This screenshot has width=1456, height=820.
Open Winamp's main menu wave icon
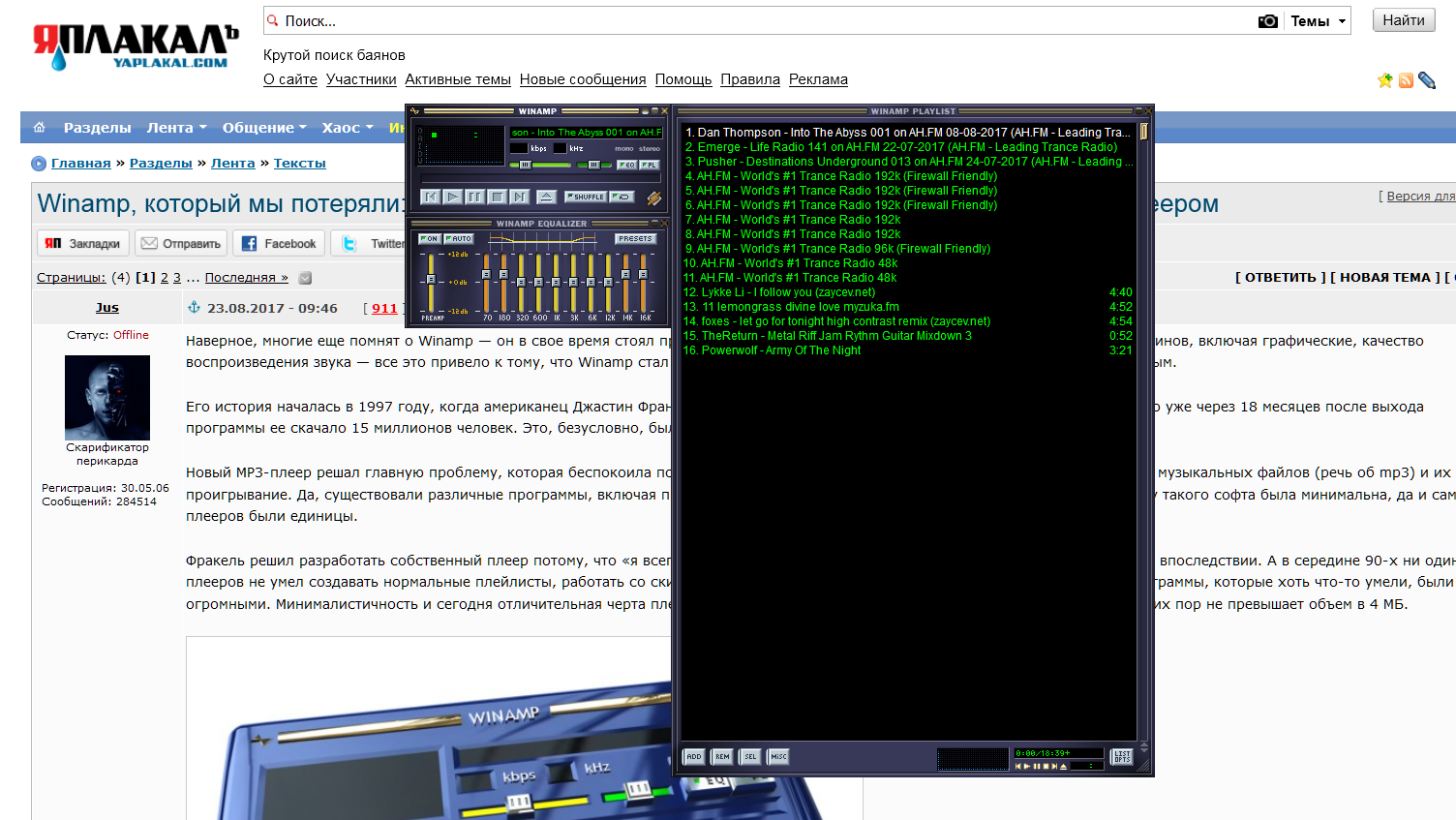click(x=414, y=111)
